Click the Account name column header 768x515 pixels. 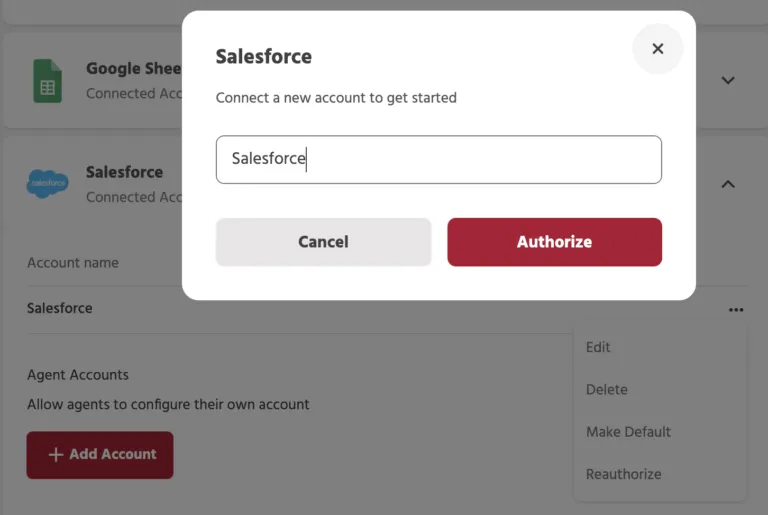point(73,263)
